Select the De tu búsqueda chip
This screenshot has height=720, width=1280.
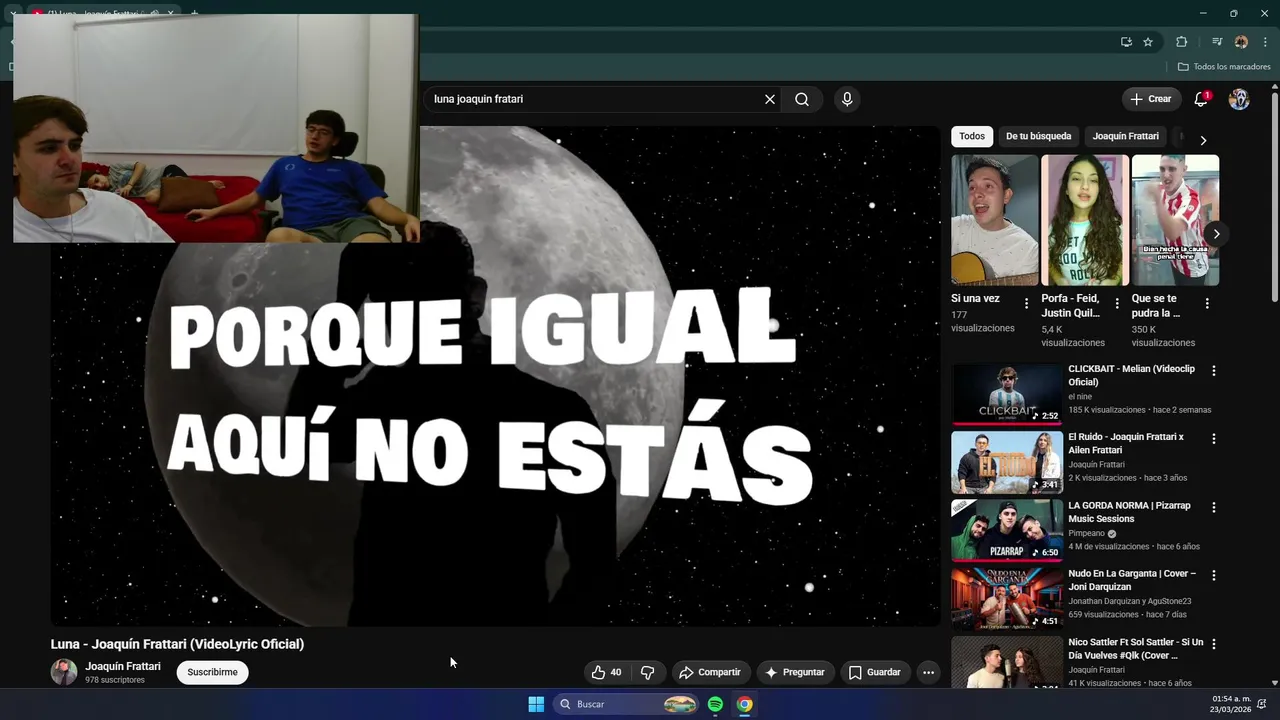(1038, 136)
